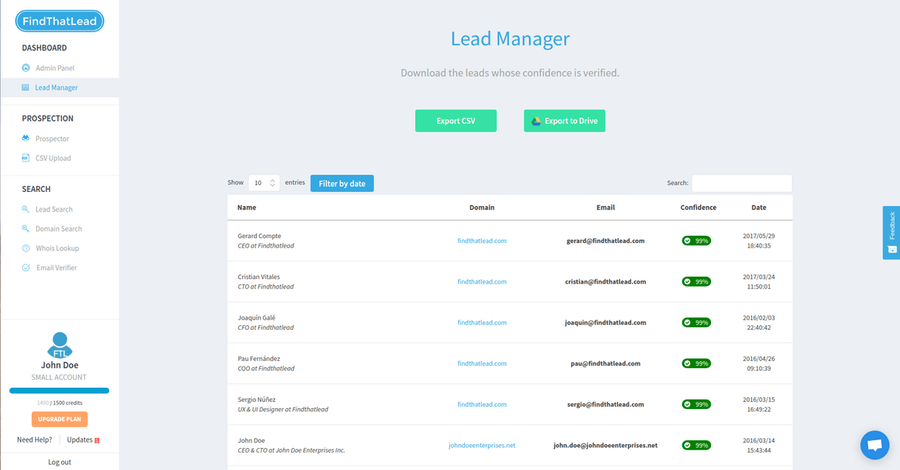Click the 99% confidence badge for Sergio Núñez
The width and height of the screenshot is (900, 470).
pos(696,404)
